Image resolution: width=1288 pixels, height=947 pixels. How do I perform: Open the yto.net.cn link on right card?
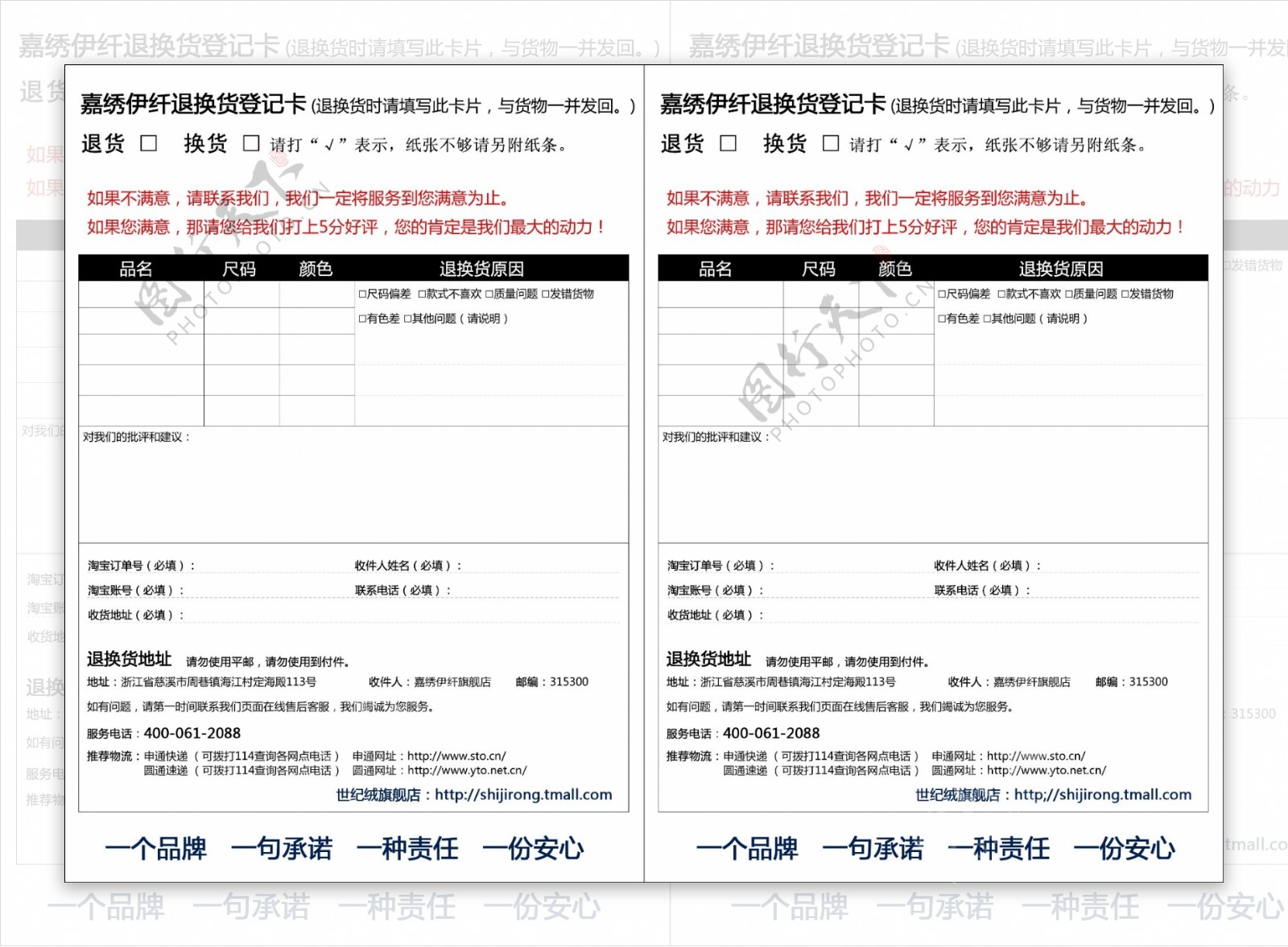pos(1046,771)
